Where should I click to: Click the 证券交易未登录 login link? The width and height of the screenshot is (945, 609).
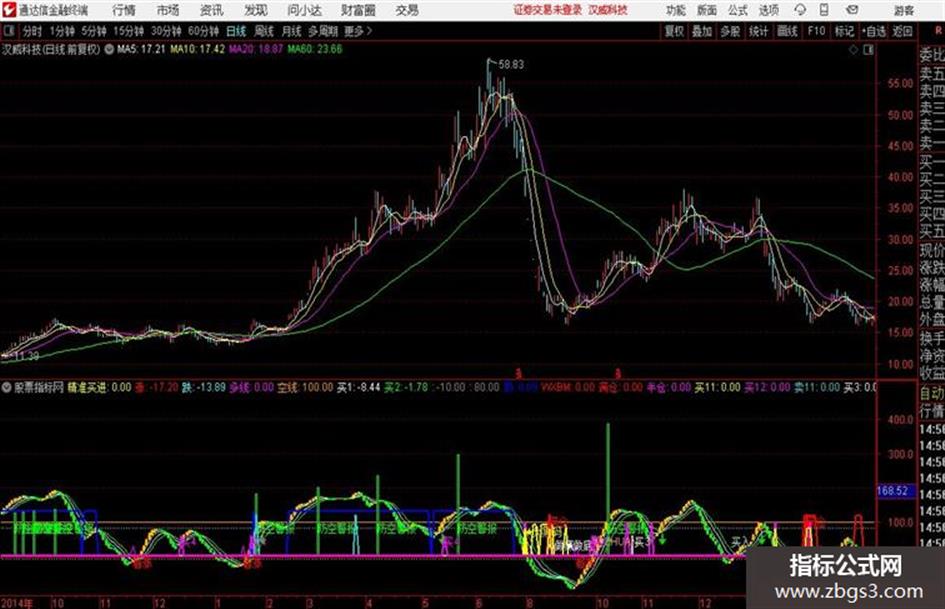tap(547, 10)
